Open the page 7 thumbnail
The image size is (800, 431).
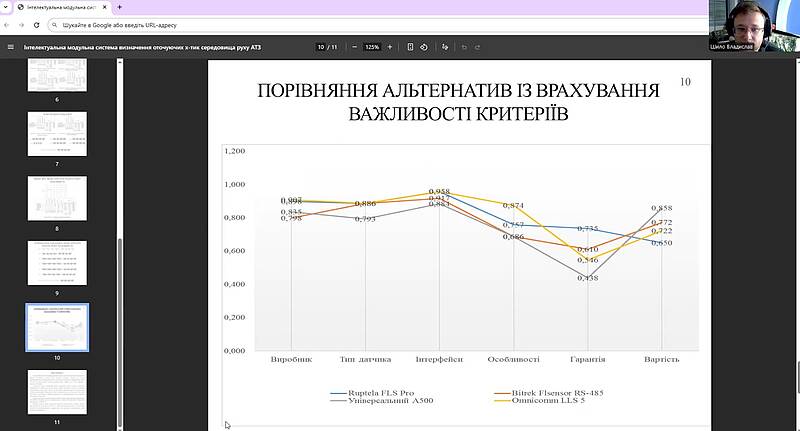[x=57, y=134]
